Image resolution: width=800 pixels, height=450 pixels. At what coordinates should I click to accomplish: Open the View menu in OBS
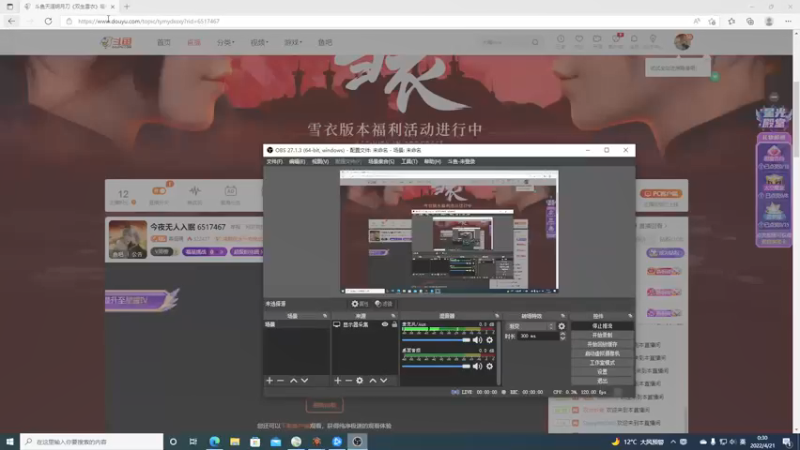320,162
